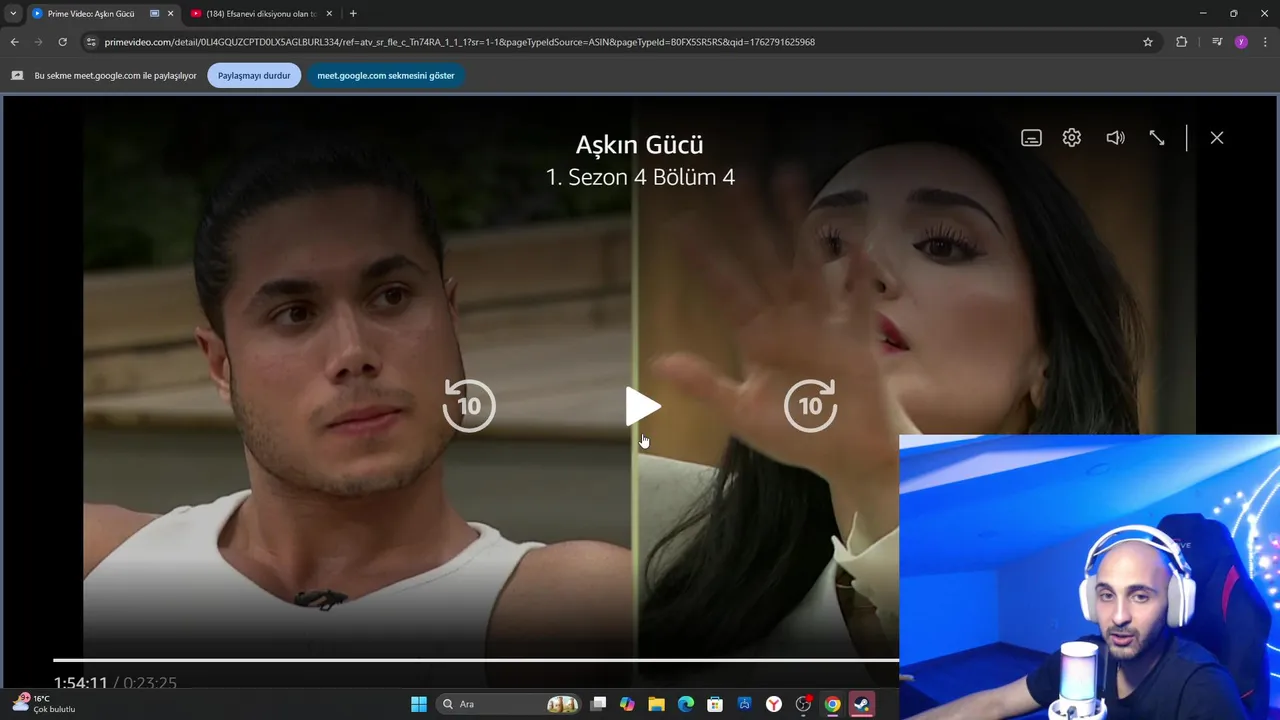Click the 1:54:11 elapsed time readout

click(81, 683)
